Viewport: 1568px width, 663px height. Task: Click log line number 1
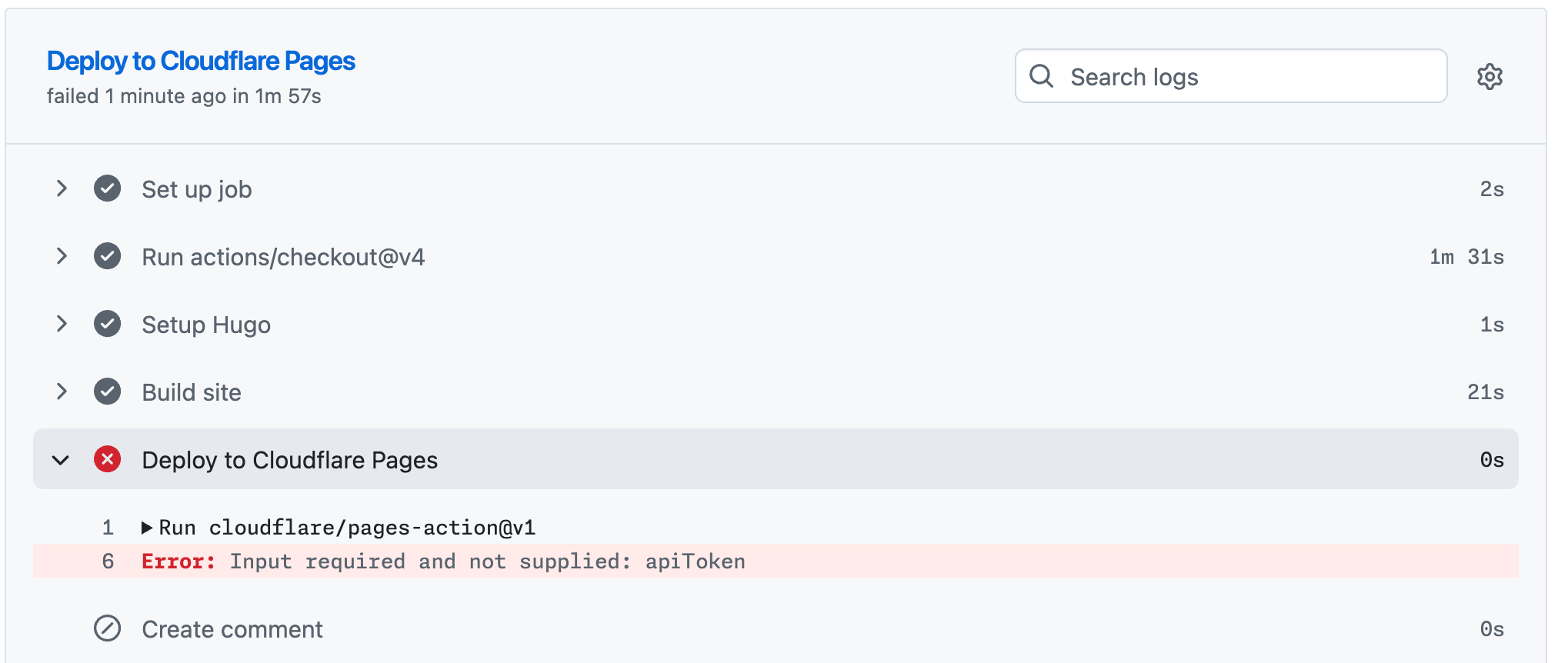pos(108,528)
